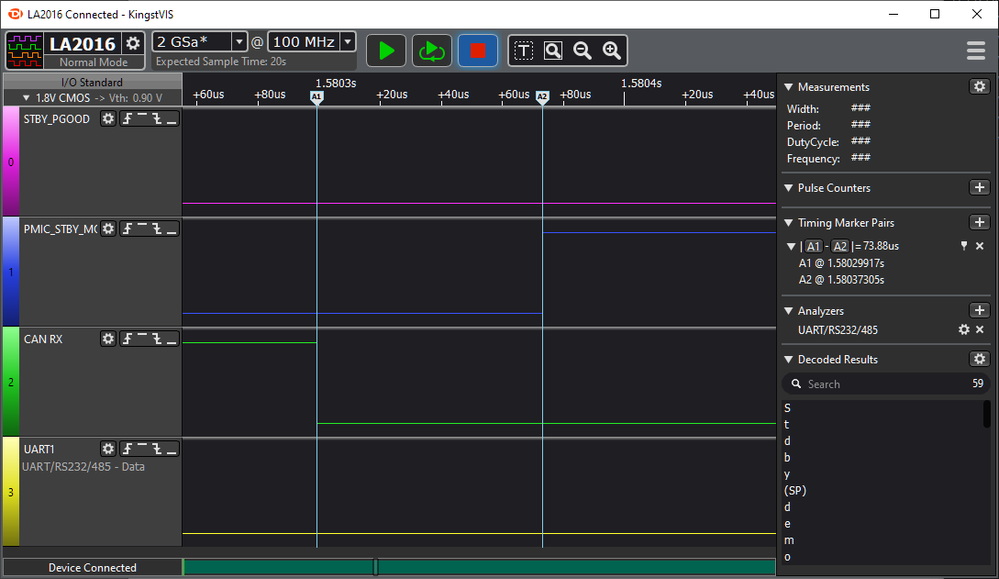Set low level trigger on UART1

tap(171, 449)
